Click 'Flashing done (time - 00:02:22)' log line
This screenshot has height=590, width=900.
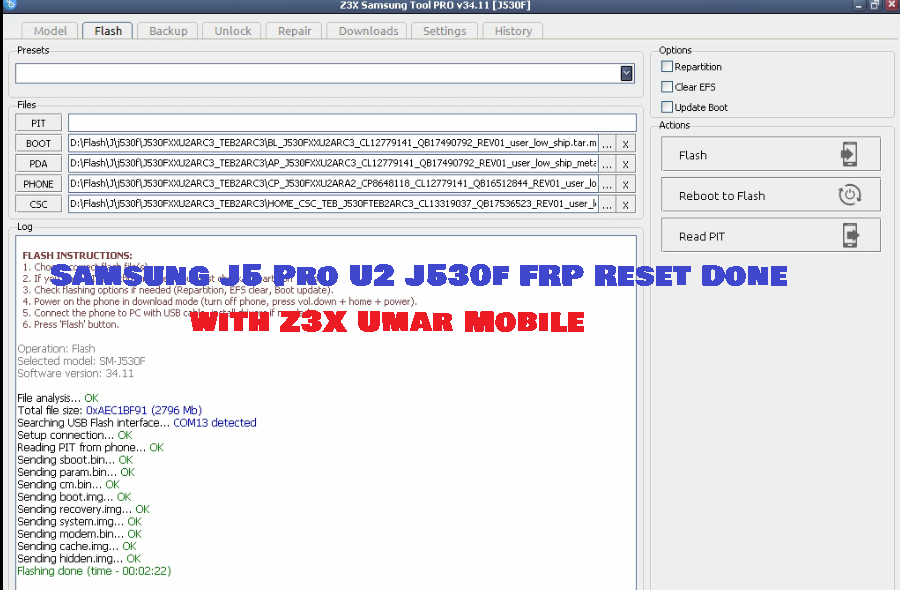click(x=94, y=571)
